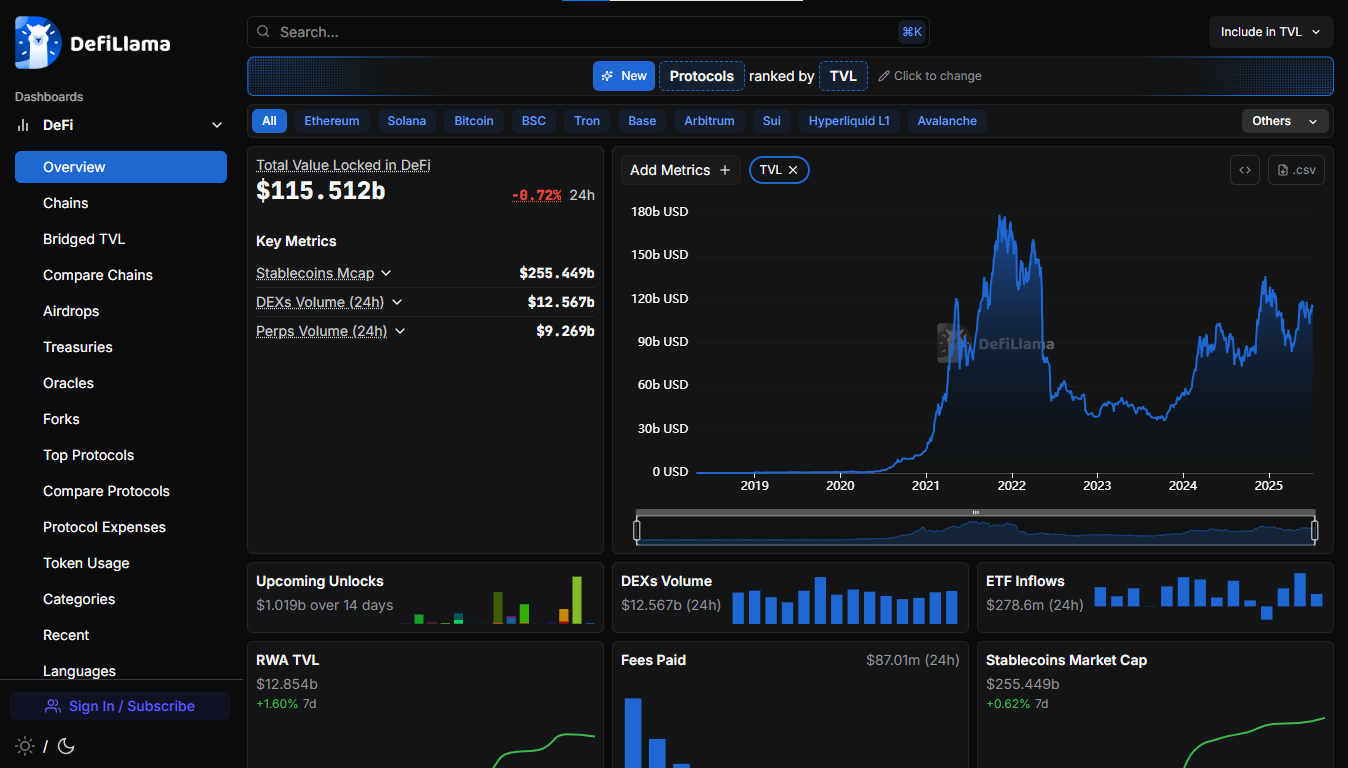Click the DeFi bar chart dashboard icon
The image size is (1348, 768).
pyautogui.click(x=23, y=125)
